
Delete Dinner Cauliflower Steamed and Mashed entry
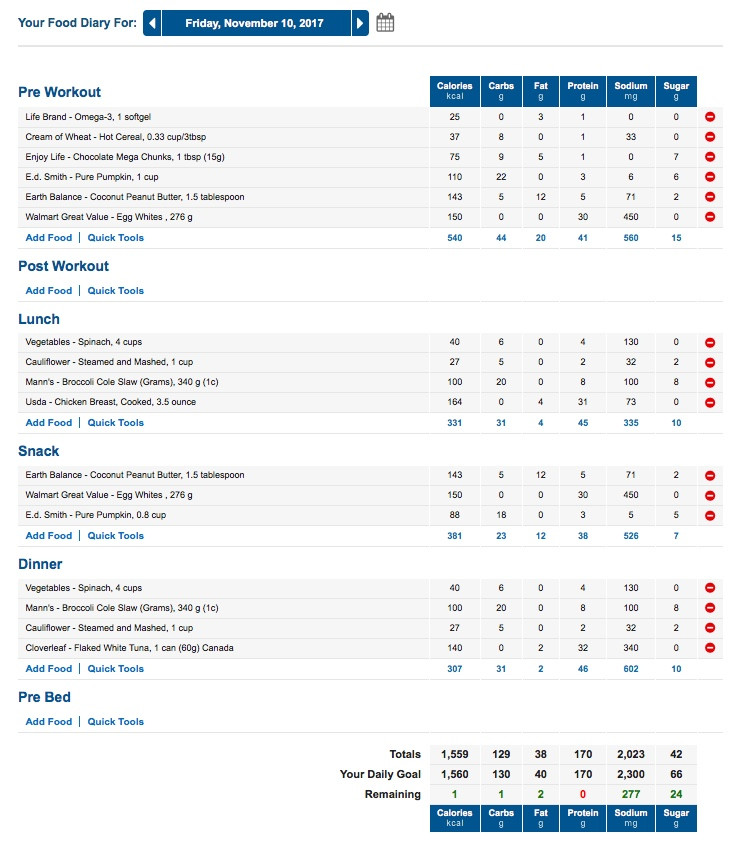710,628
